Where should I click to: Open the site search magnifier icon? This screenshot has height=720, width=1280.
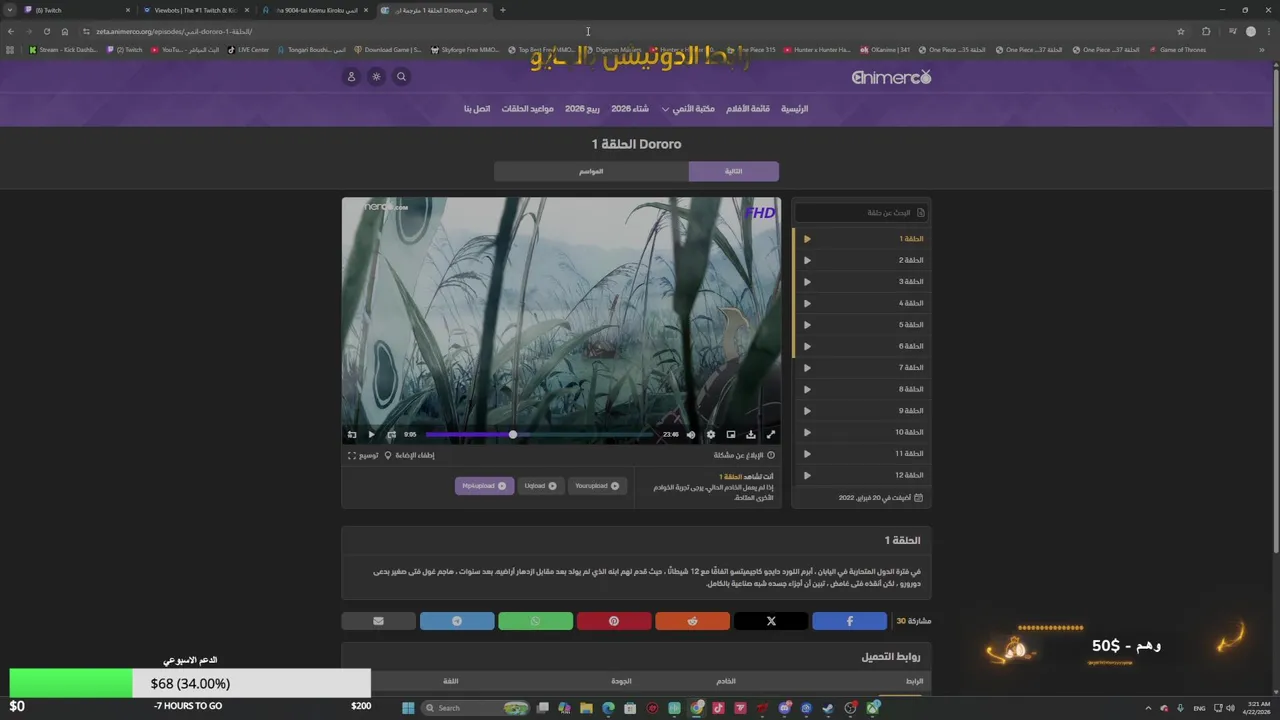coord(401,76)
